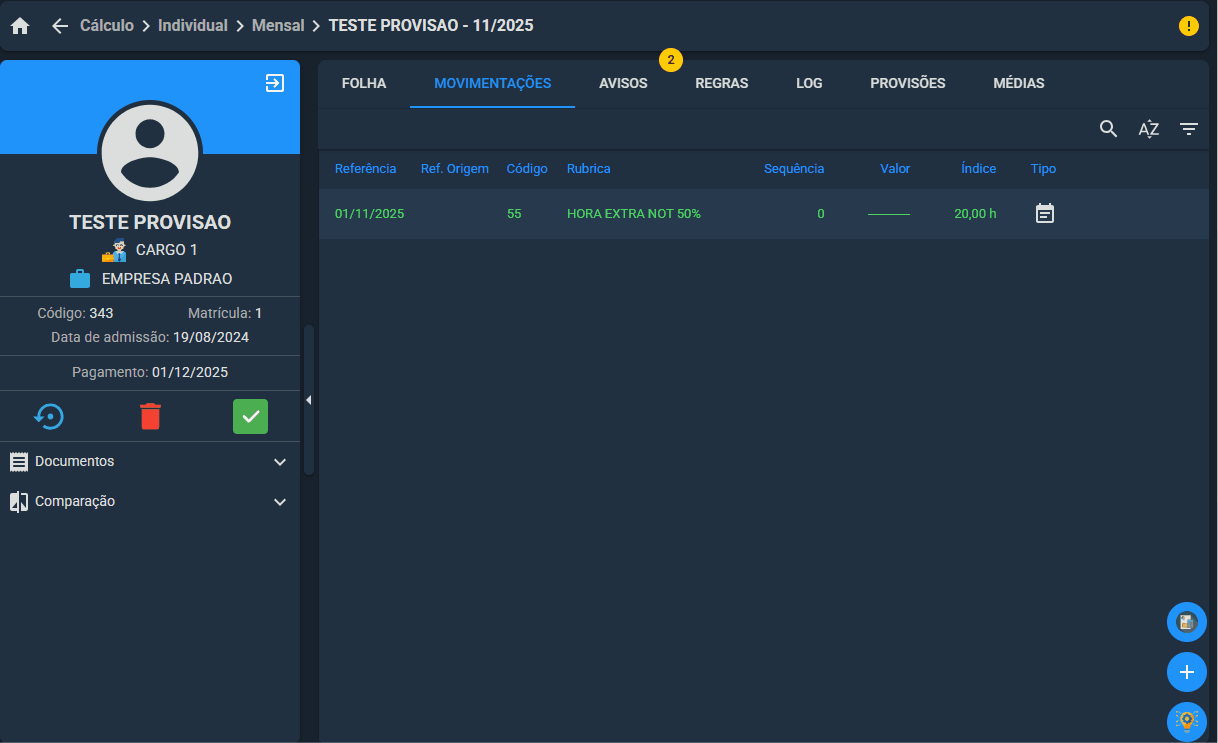The image size is (1218, 743).
Task: Sort by Sequência column header
Action: (x=794, y=169)
